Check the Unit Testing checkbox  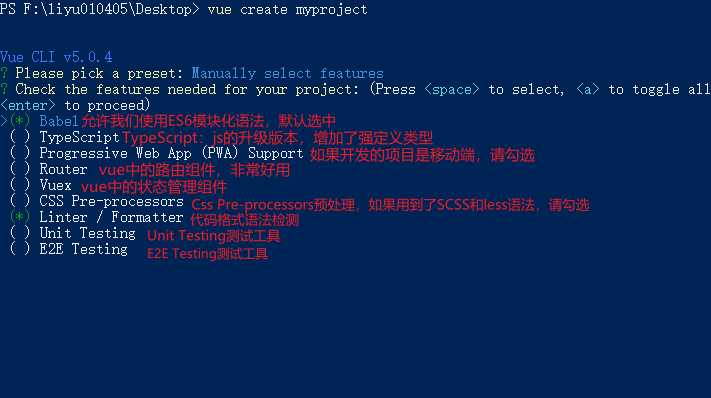click(20, 233)
